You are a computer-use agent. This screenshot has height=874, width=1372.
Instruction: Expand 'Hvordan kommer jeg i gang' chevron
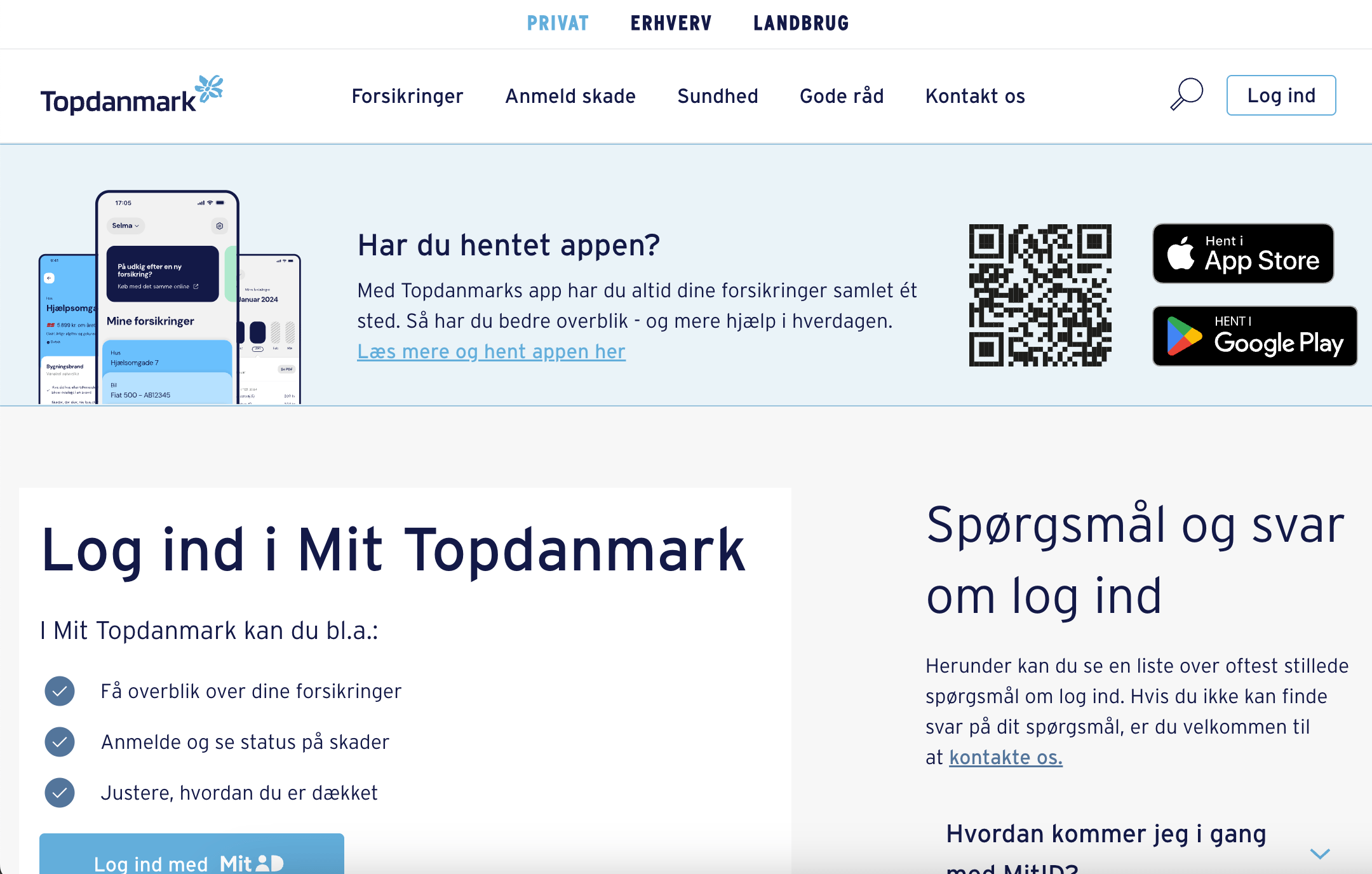pyautogui.click(x=1320, y=854)
